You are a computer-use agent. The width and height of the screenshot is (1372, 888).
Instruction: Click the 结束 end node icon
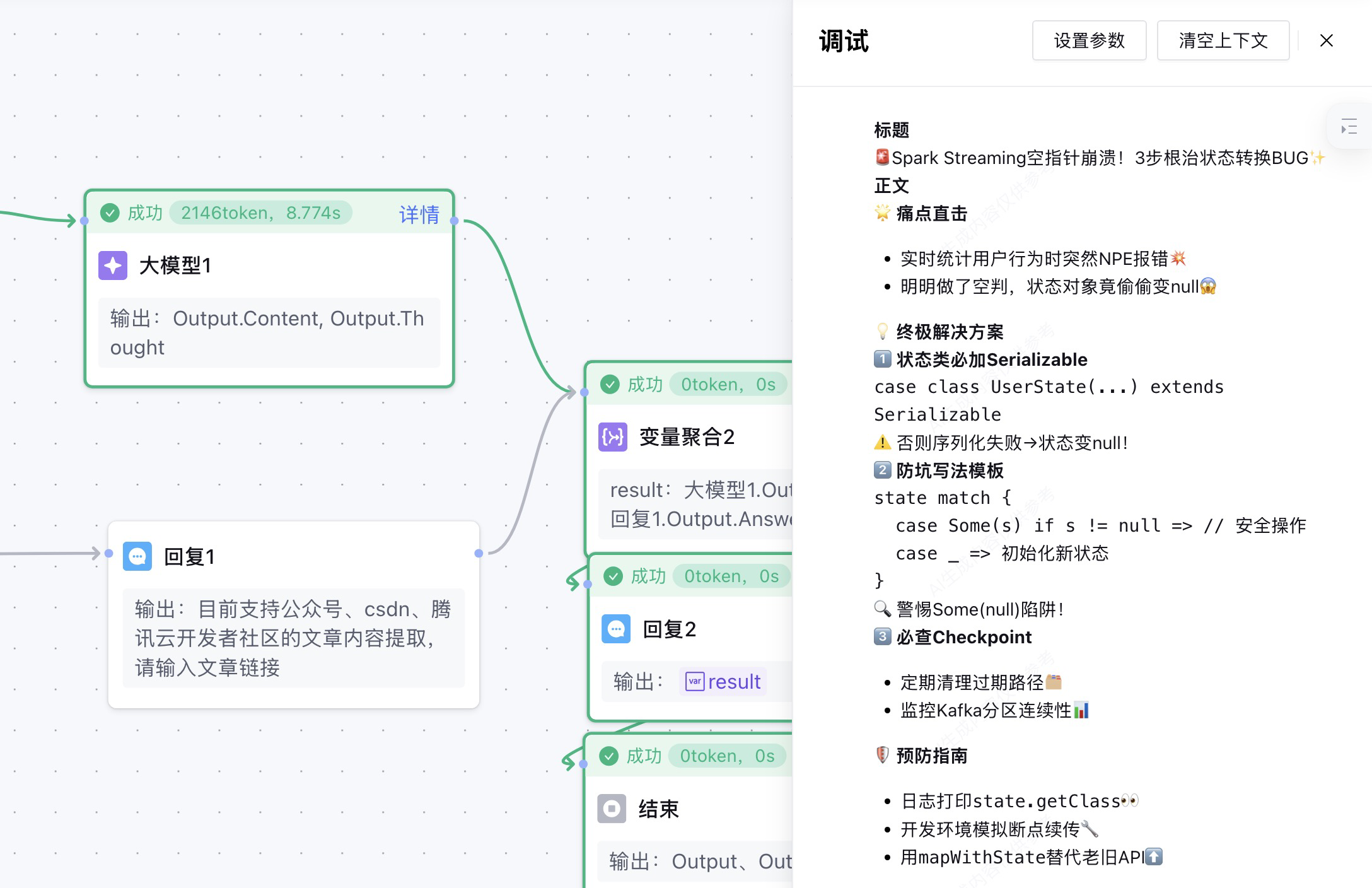[612, 809]
